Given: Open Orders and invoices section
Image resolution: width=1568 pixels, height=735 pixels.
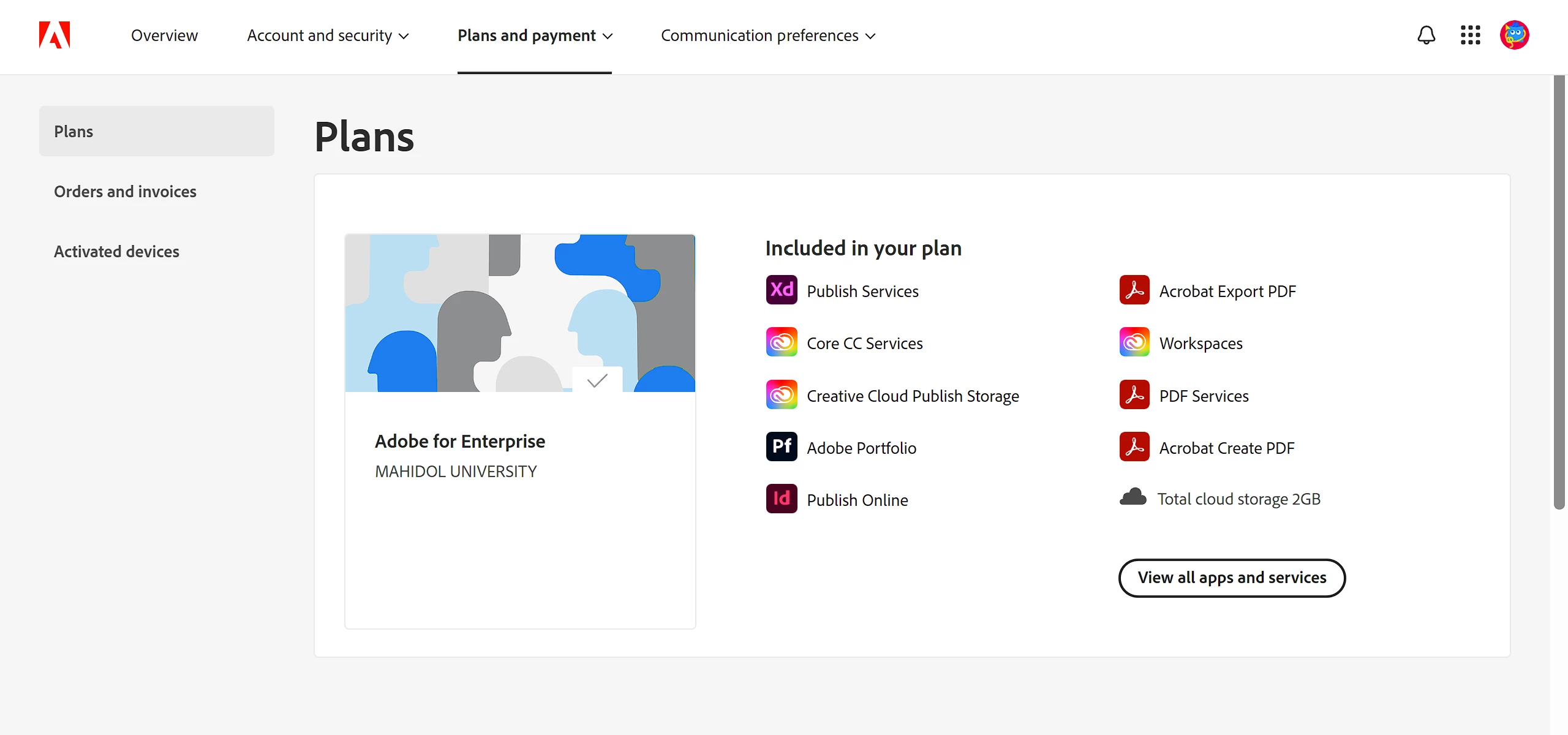Looking at the screenshot, I should pyautogui.click(x=125, y=192).
